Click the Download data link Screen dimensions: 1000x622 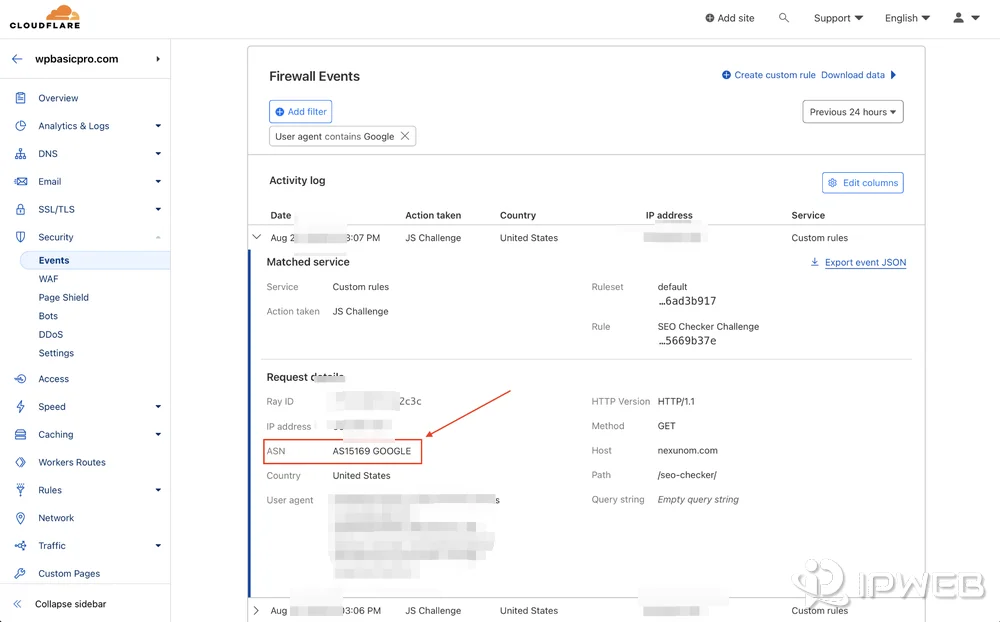(853, 75)
